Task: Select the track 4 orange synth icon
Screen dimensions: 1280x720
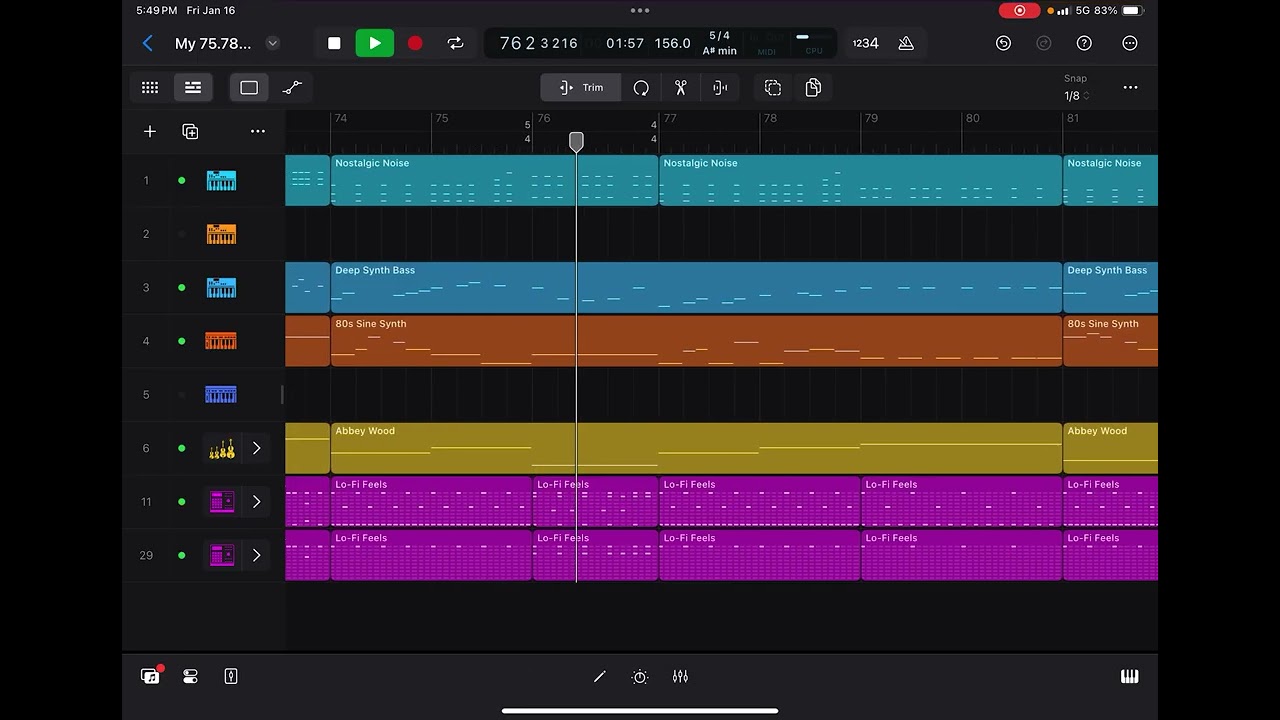Action: pyautogui.click(x=221, y=341)
